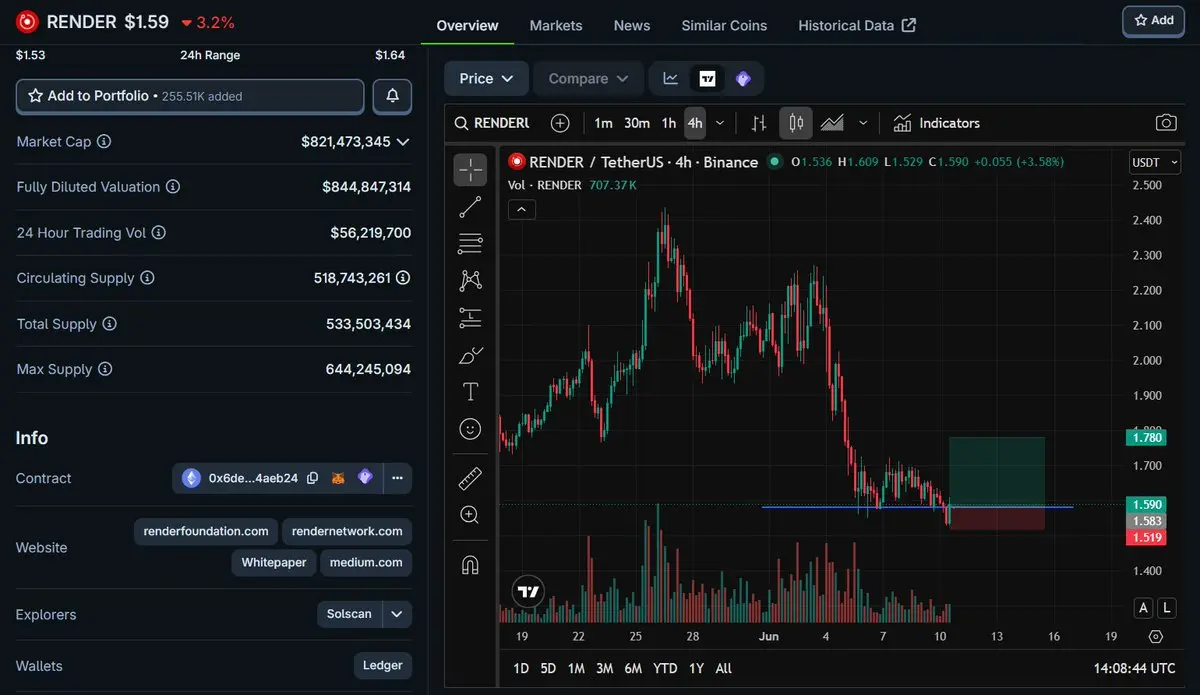Select the trend line drawing tool

tap(470, 207)
